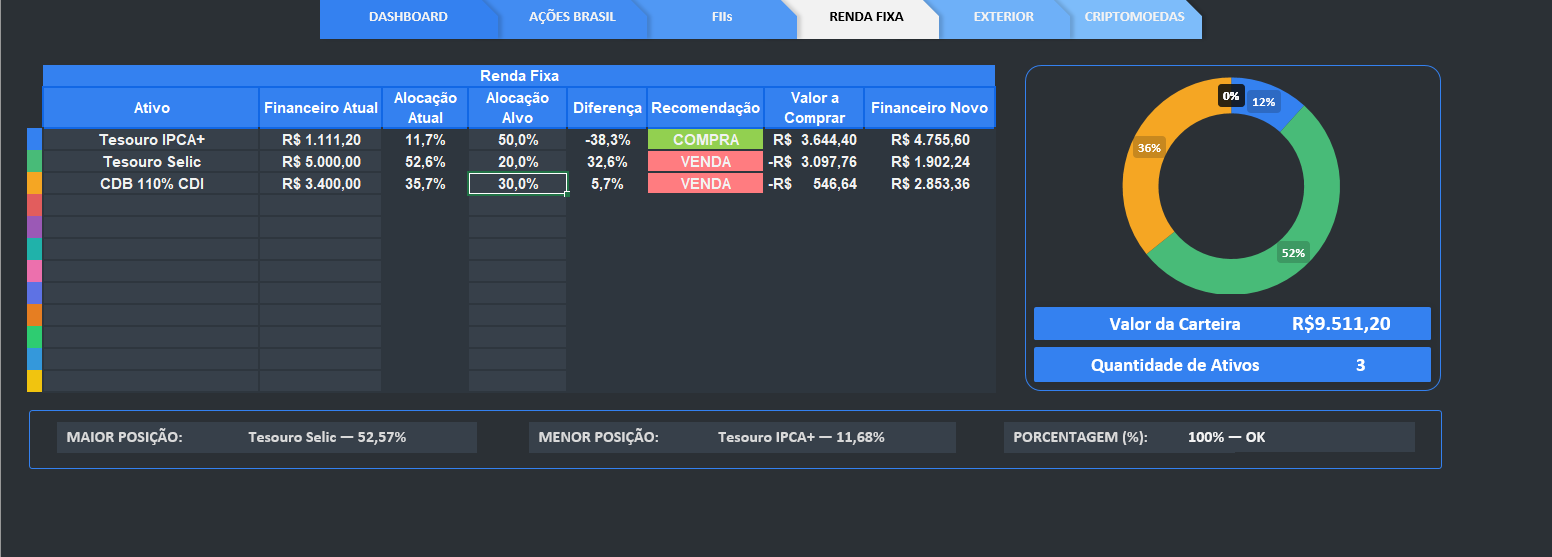The height and width of the screenshot is (557, 1552).
Task: Click the Financeiro Atual column header
Action: coord(320,108)
